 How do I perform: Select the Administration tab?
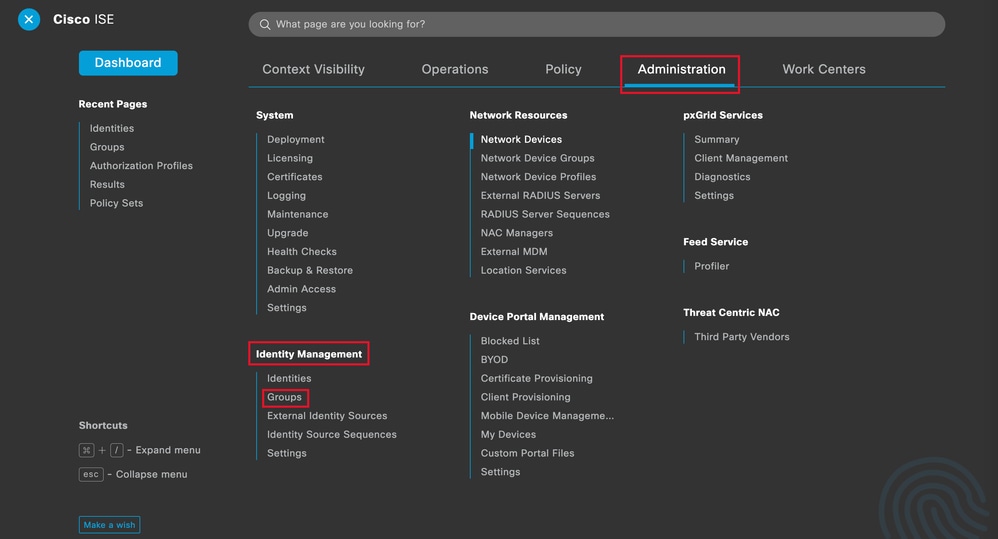681,69
